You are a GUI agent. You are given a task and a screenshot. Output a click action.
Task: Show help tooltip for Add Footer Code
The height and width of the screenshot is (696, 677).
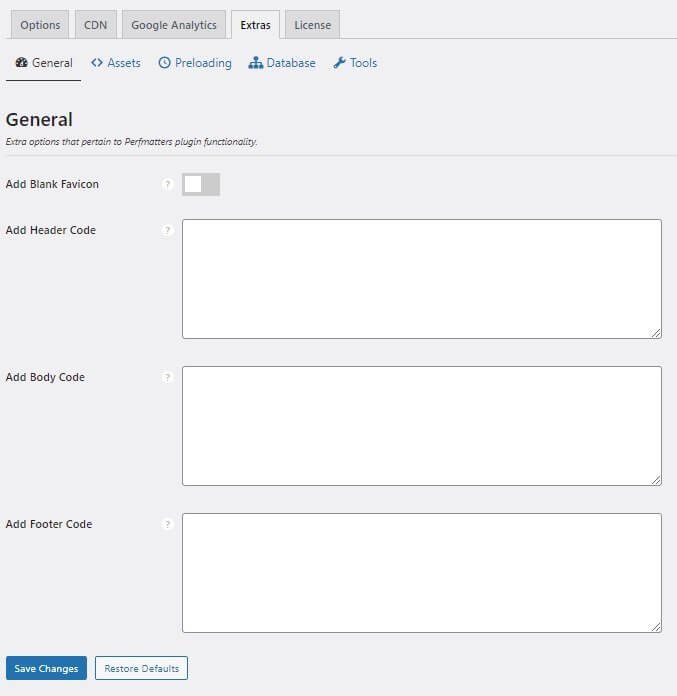(167, 524)
